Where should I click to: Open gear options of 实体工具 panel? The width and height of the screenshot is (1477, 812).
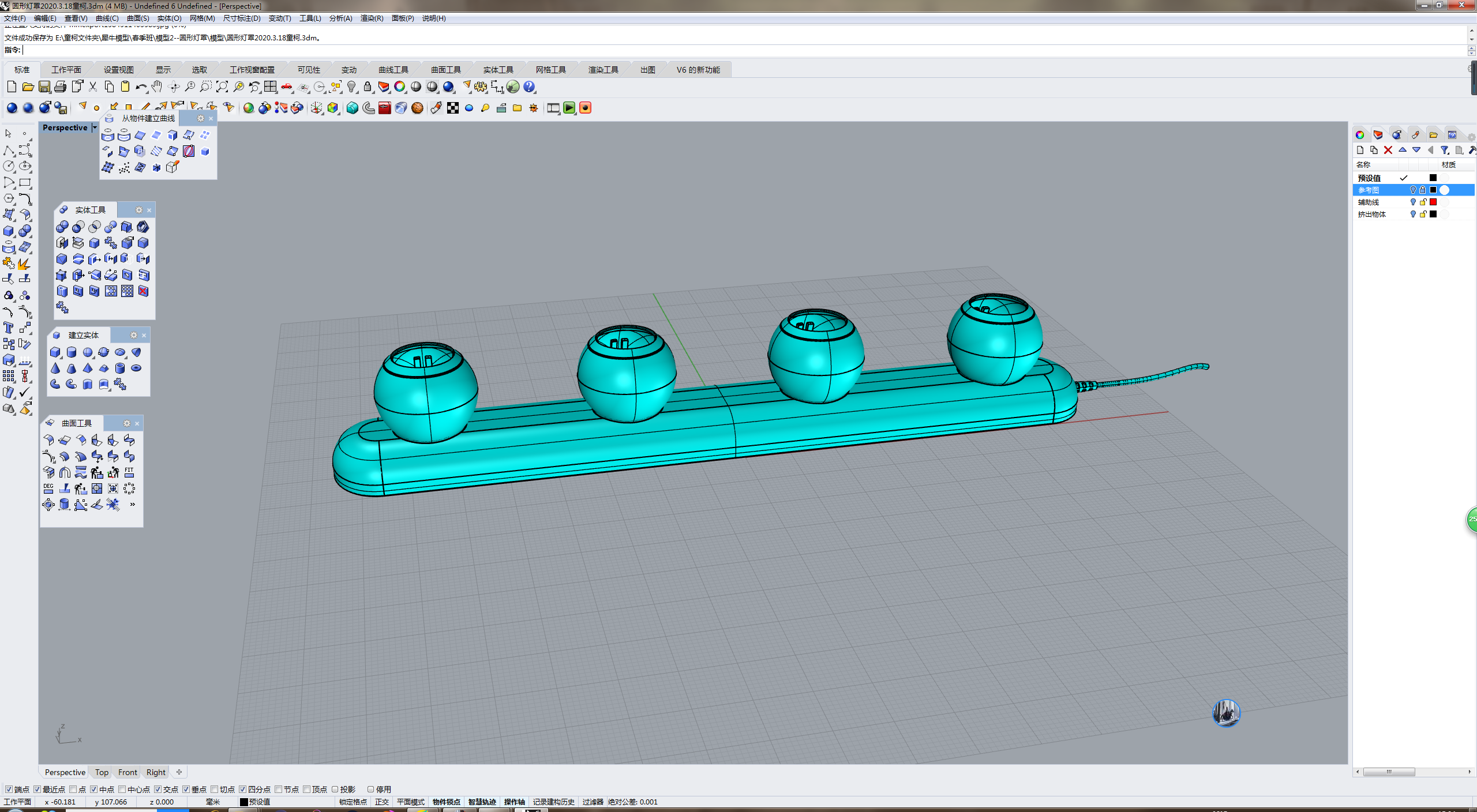click(138, 210)
